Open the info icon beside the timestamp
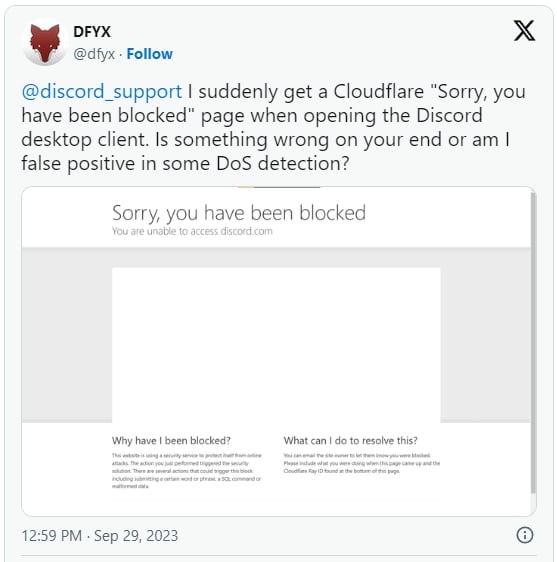 [x=525, y=535]
